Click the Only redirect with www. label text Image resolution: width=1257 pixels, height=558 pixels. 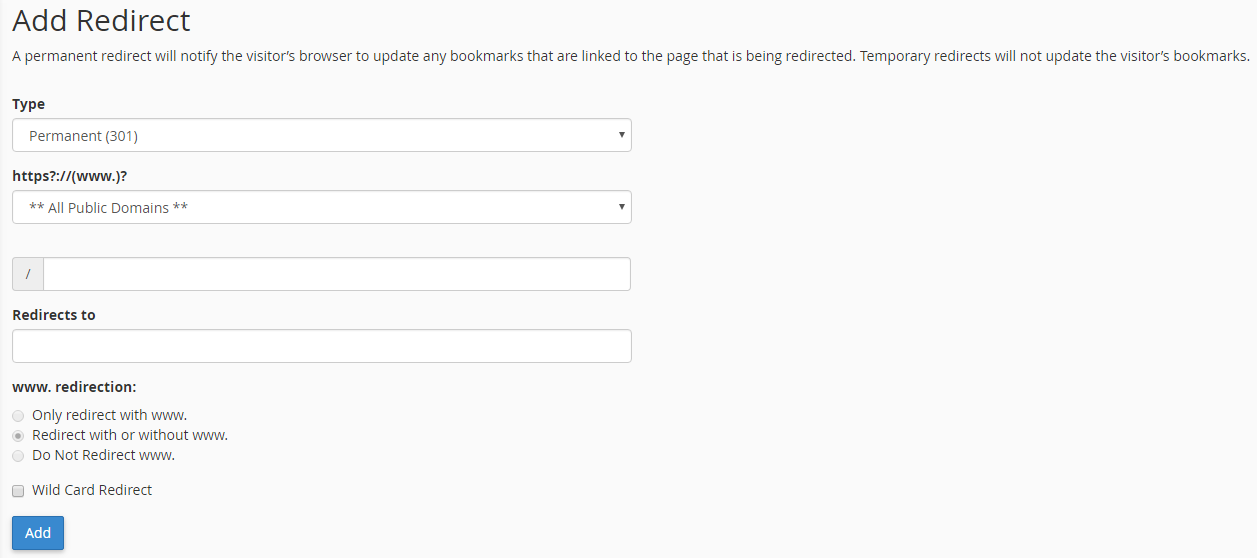[x=109, y=415]
